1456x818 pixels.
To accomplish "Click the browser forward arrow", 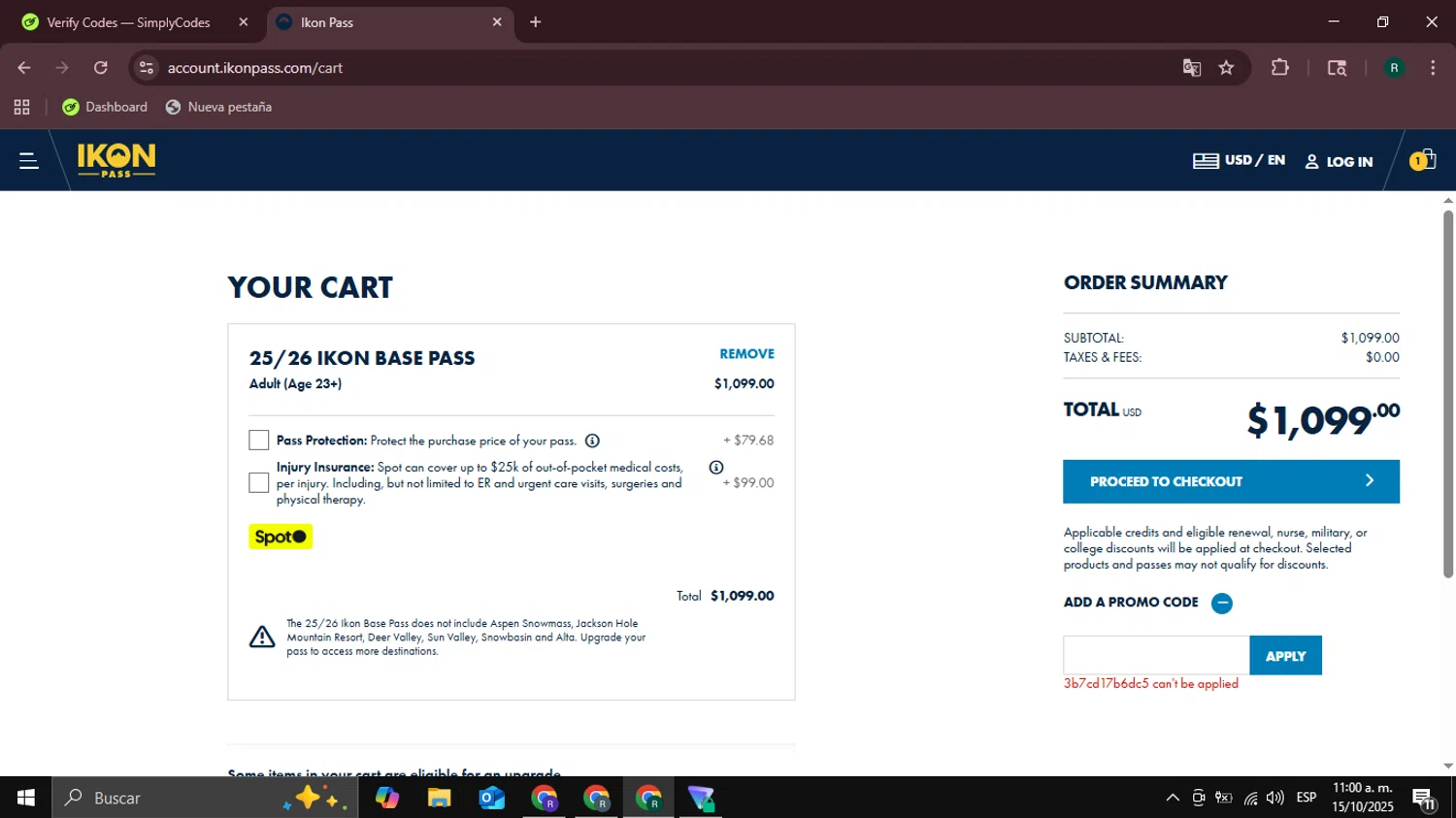I will click(62, 68).
